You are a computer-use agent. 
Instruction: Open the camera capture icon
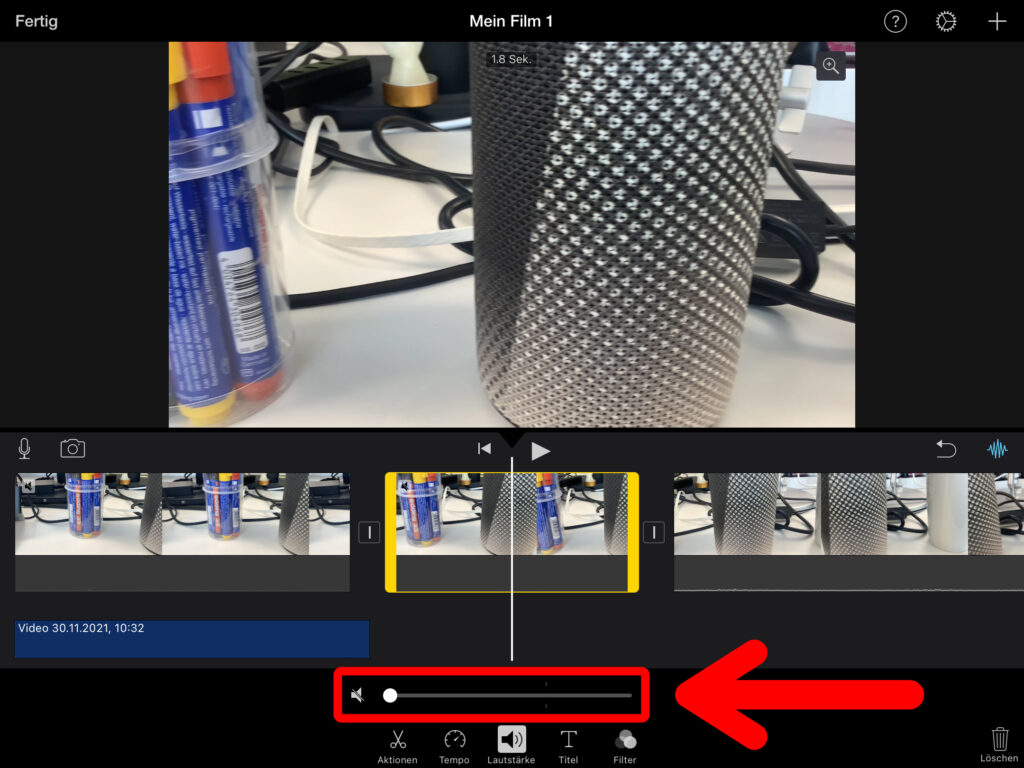[x=73, y=449]
